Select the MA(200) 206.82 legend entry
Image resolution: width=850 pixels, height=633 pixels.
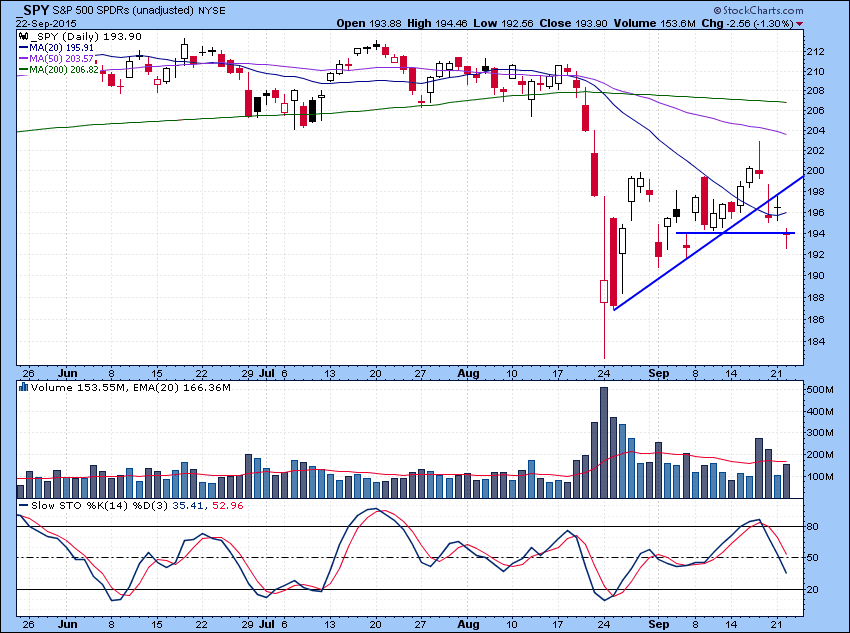coord(59,69)
